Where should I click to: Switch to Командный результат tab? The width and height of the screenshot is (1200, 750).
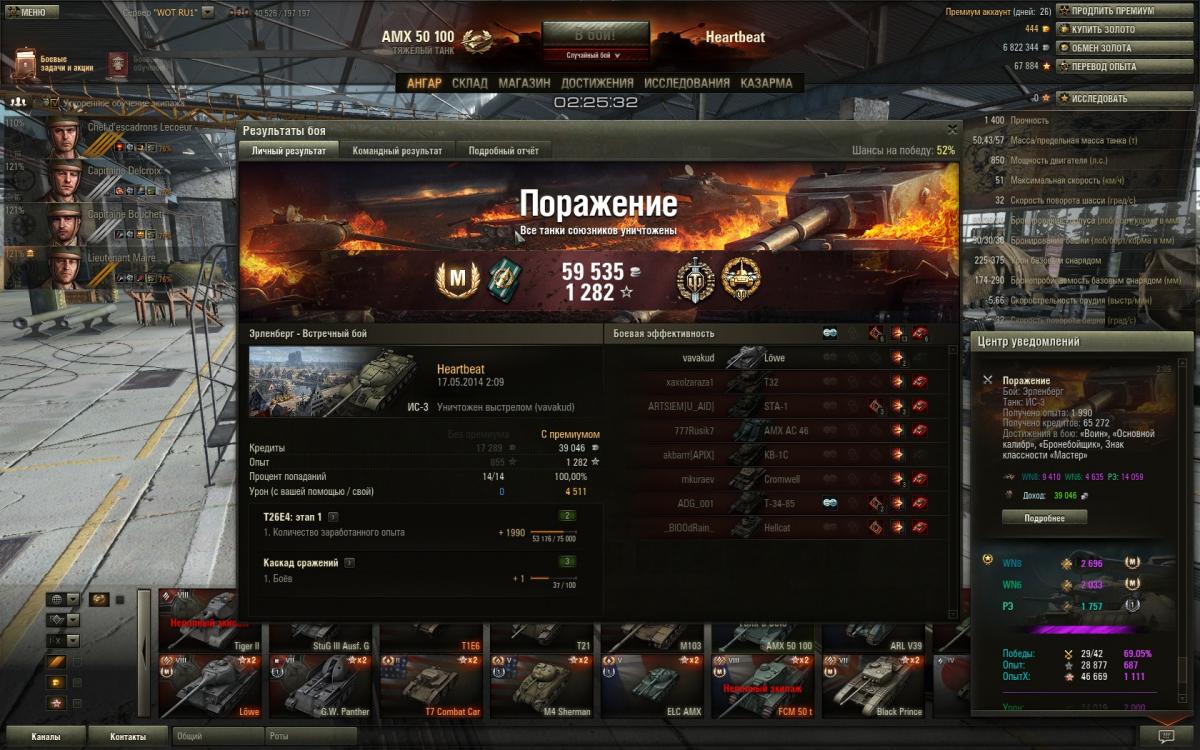point(397,150)
